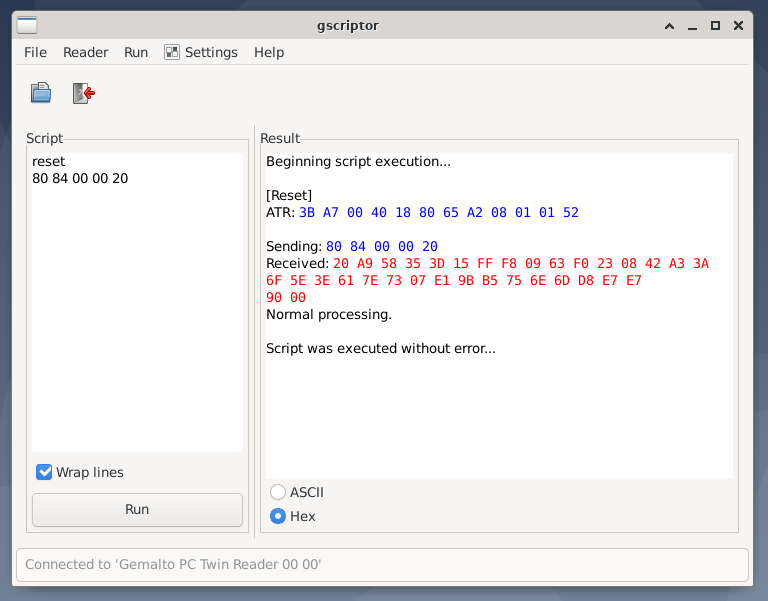This screenshot has width=768, height=601.
Task: Close the gscriptor window
Action: pos(738,25)
